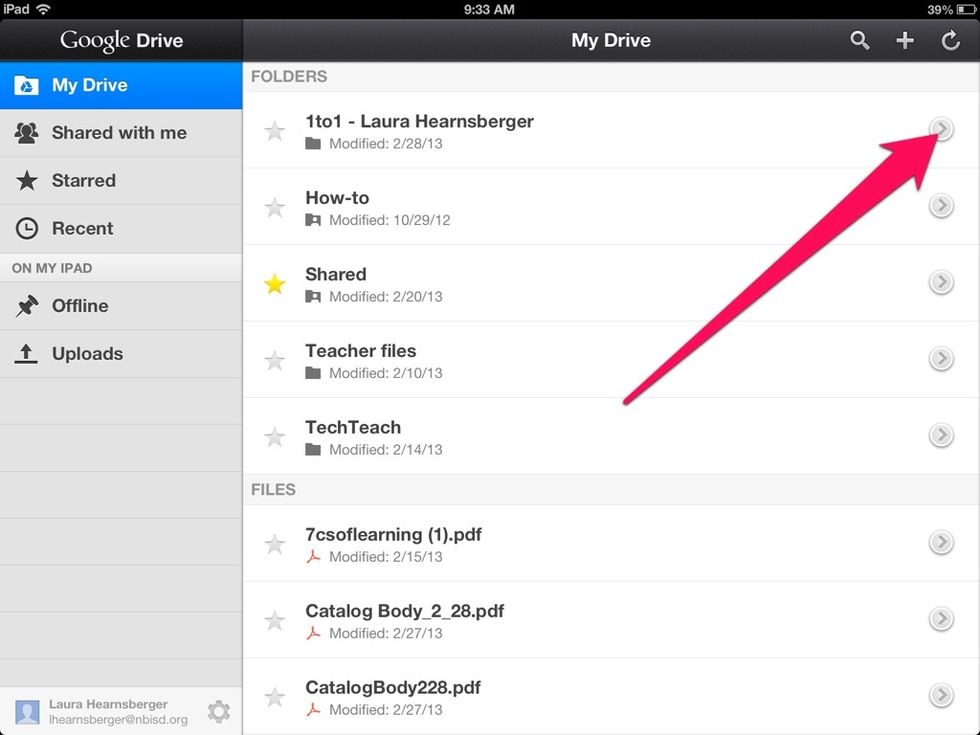Image resolution: width=980 pixels, height=735 pixels.
Task: Click 'Modified: 10/29/12' text
Action: point(389,220)
